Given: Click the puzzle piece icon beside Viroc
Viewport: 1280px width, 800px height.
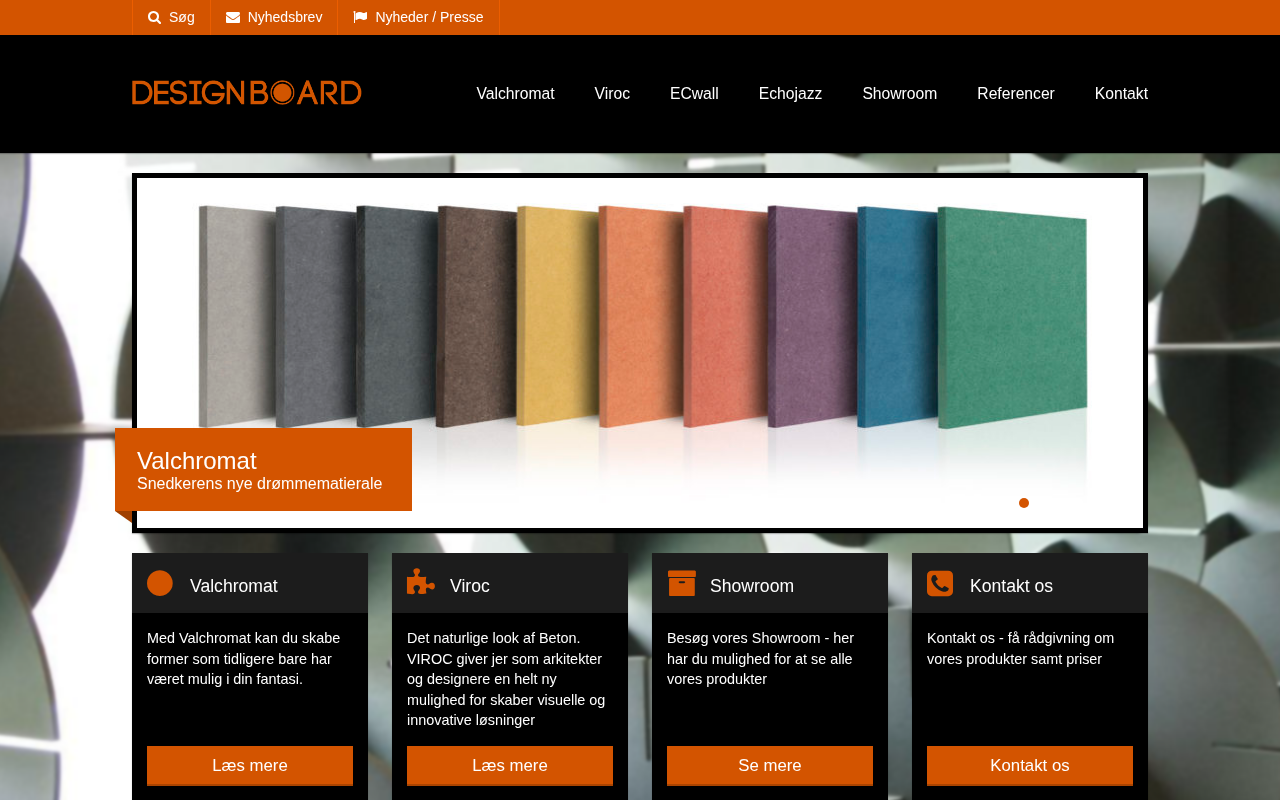Looking at the screenshot, I should (421, 582).
